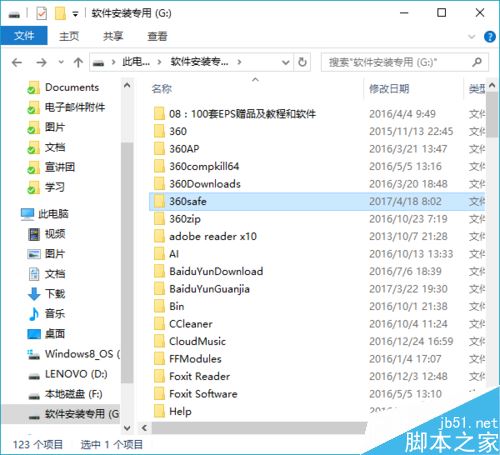Viewport: 500px width, 455px height.
Task: Click the Properties quick access icon
Action: (42, 14)
